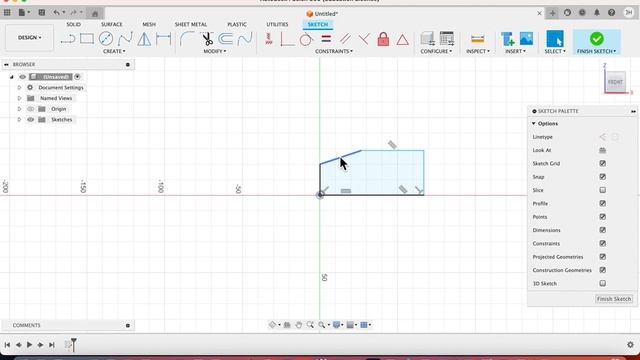Viewport: 640px width, 360px height.
Task: Click the Save icon in the top bar
Action: point(42,13)
